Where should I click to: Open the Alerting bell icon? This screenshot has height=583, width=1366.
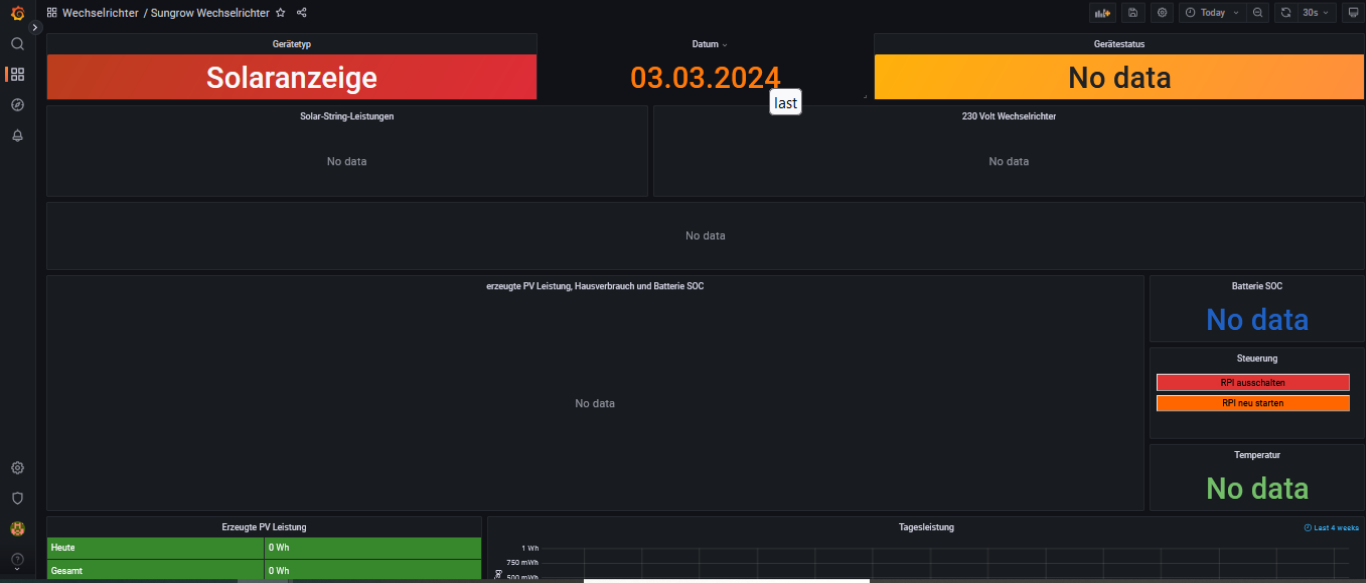click(x=17, y=136)
